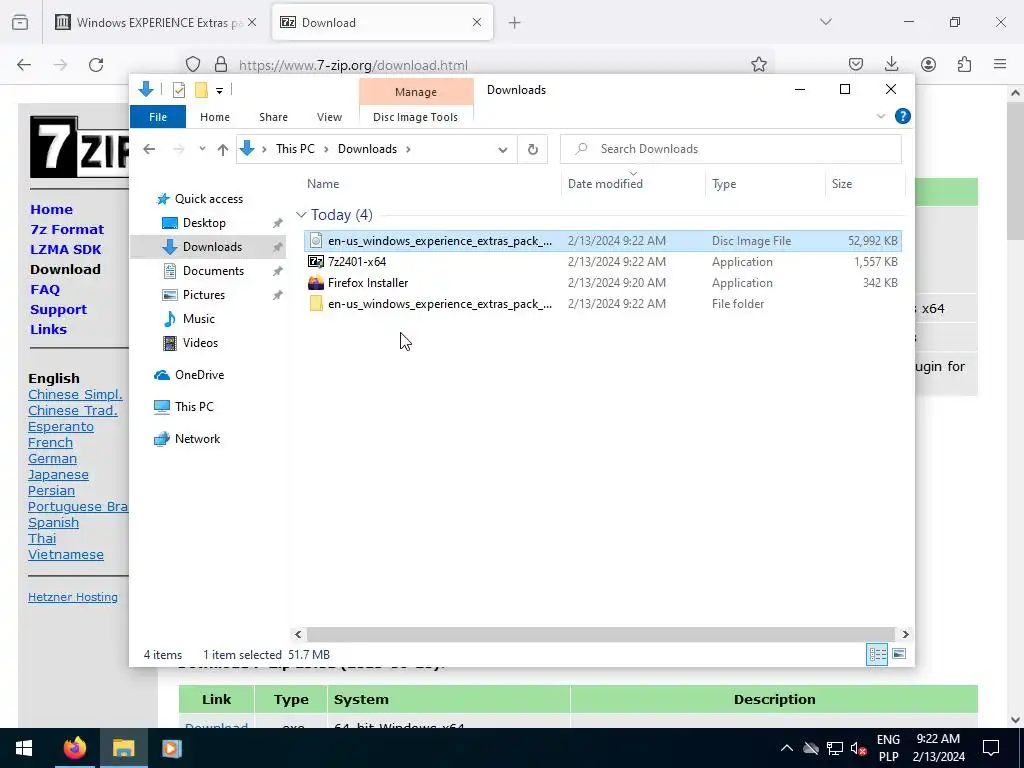The image size is (1024, 768).
Task: Click the New folder icon in Explorer title bar
Action: [x=201, y=89]
